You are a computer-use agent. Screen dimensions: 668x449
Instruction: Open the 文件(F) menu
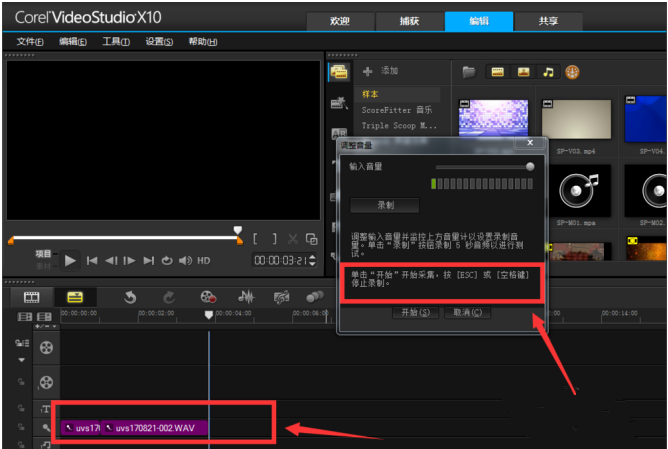tap(30, 42)
